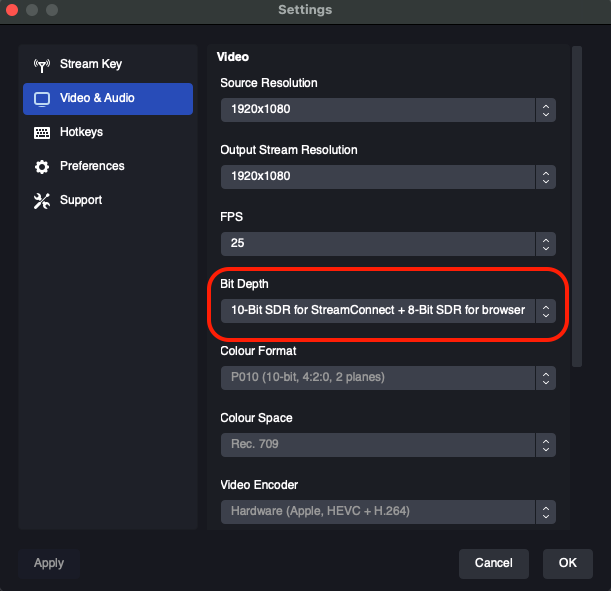Close the Settings window with red button

pyautogui.click(x=12, y=10)
